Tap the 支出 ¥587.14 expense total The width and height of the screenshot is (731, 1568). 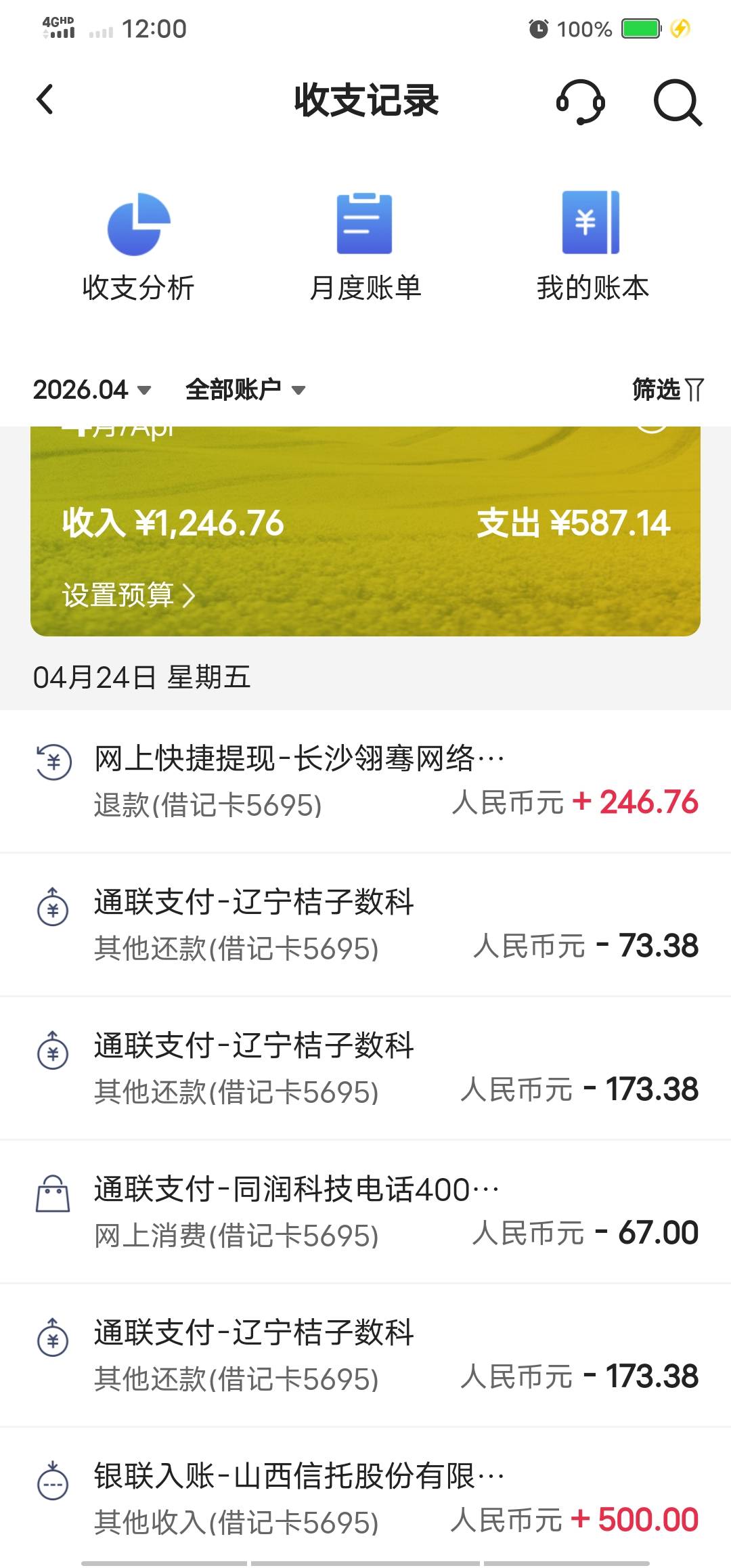(573, 523)
